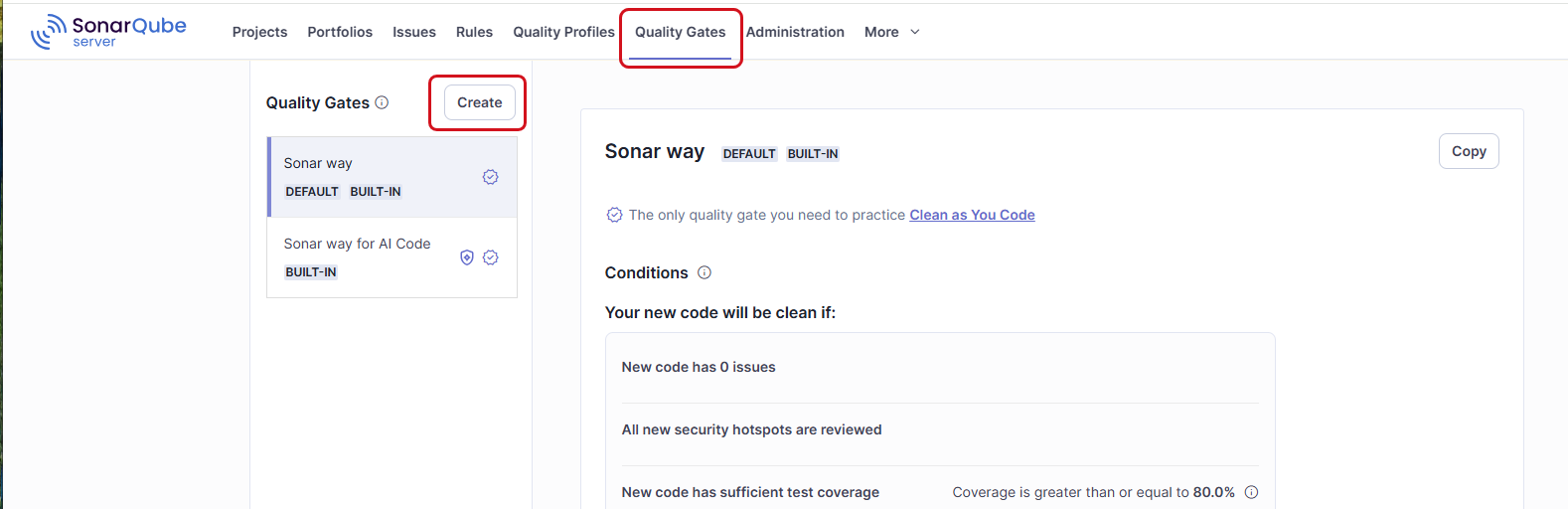Click info icon beside Quality Gates heading
Viewport: 1568px width, 509px height.
(x=382, y=102)
